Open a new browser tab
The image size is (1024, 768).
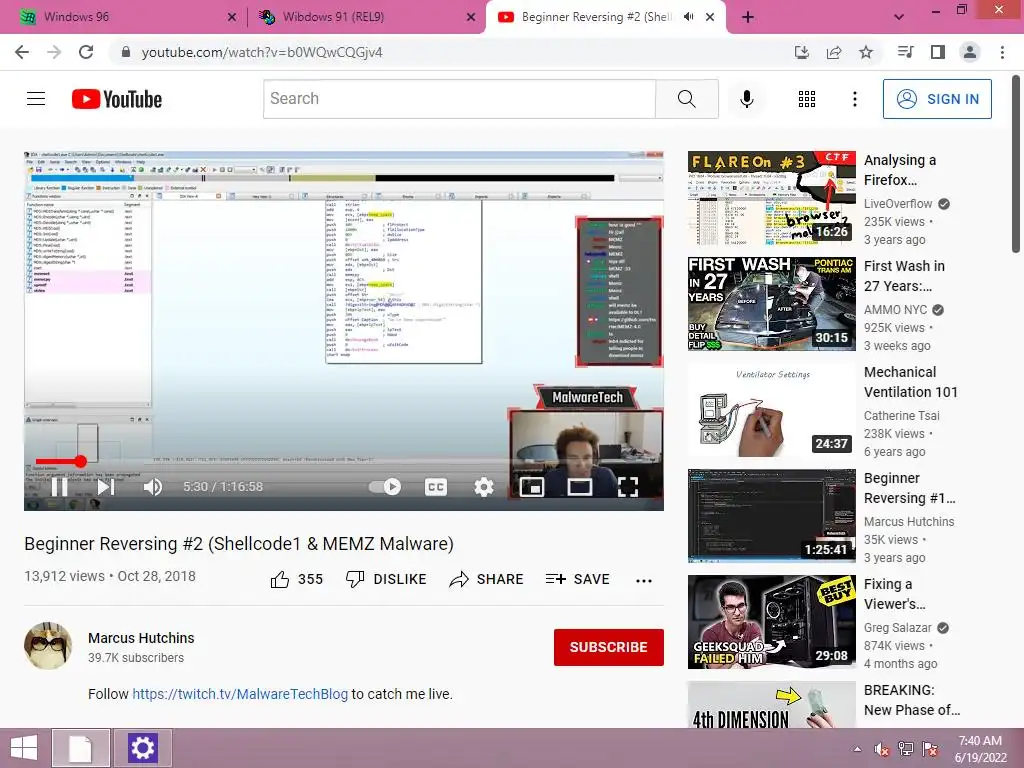[x=748, y=17]
